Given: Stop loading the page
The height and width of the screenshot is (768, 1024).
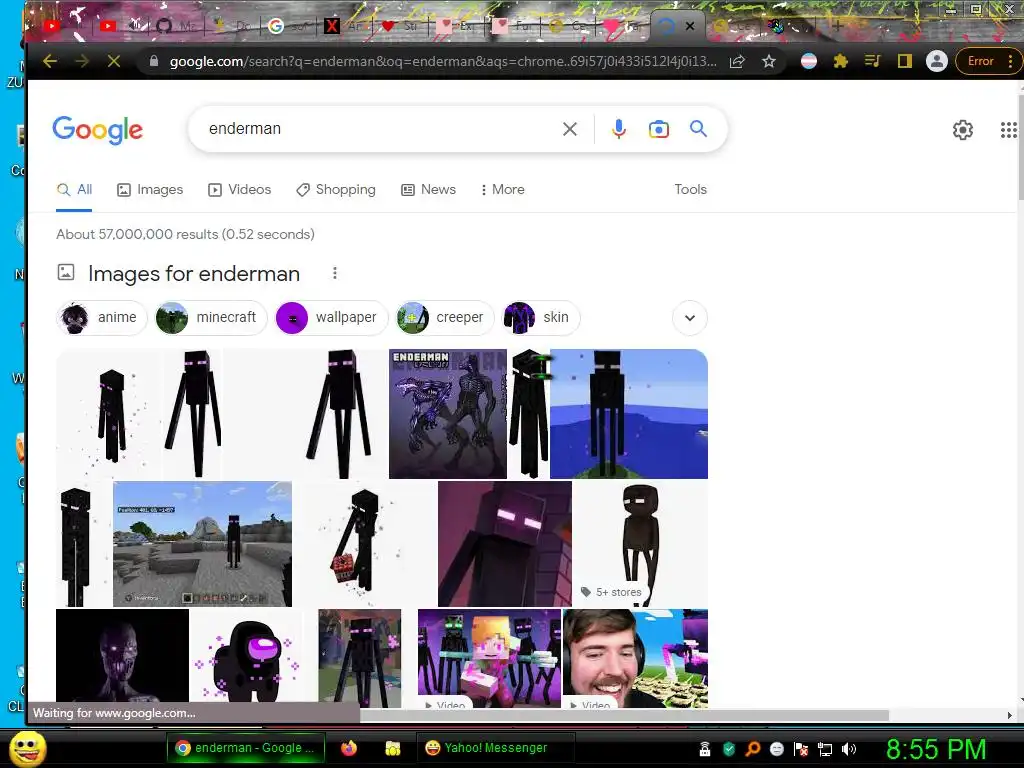Looking at the screenshot, I should pos(114,61).
